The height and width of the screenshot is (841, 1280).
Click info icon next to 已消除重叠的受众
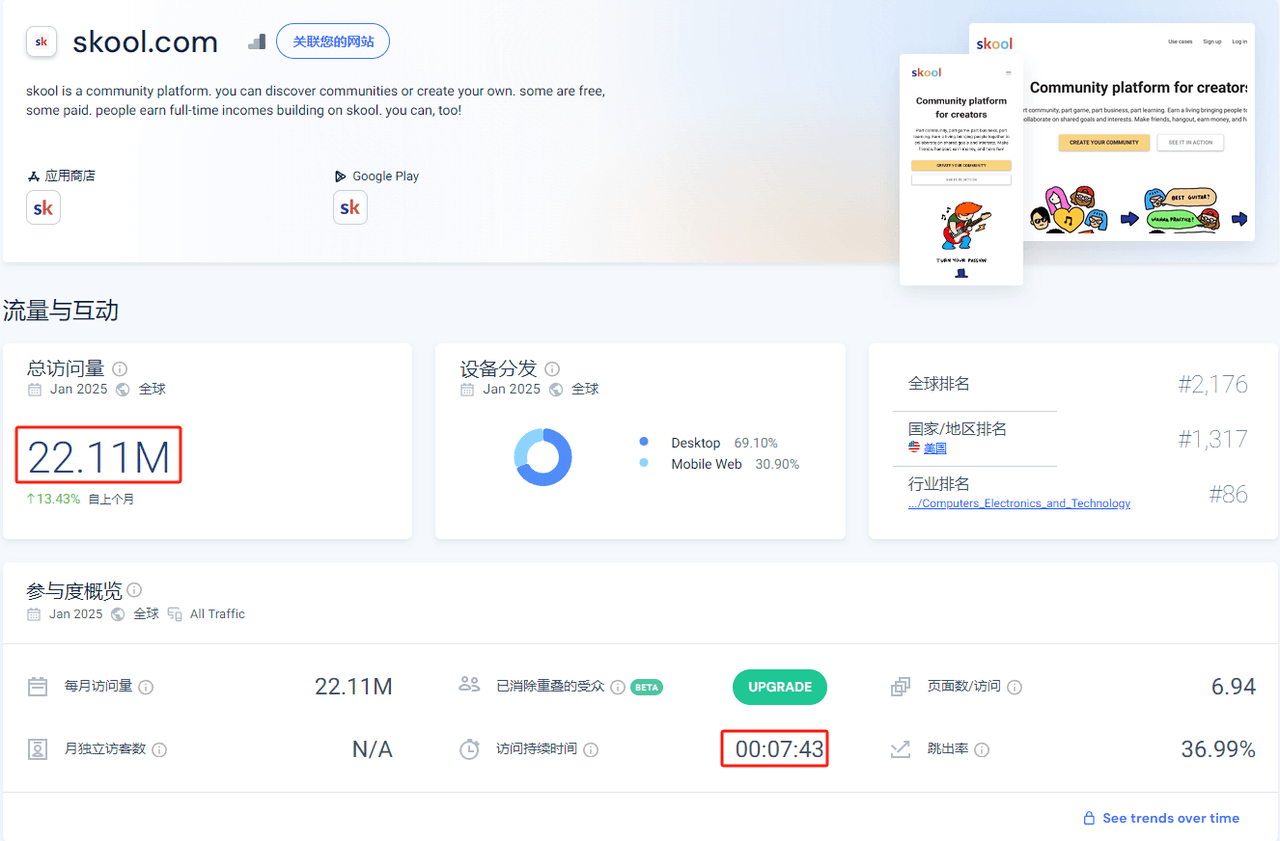pos(617,687)
